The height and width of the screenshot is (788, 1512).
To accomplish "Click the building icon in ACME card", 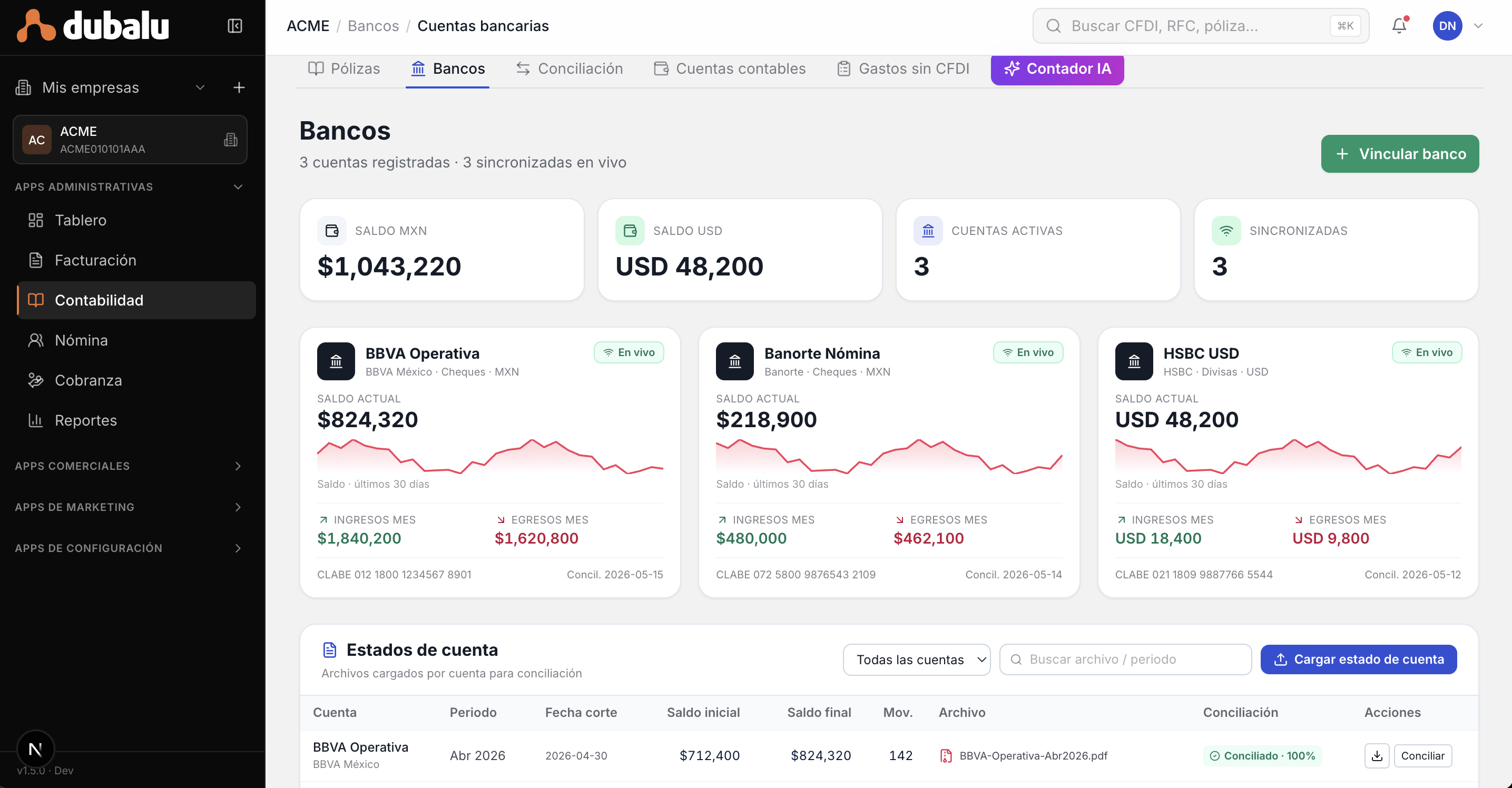I will [231, 140].
